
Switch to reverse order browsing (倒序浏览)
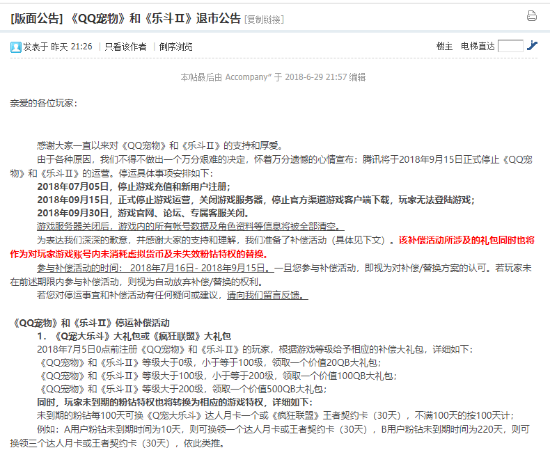point(175,47)
